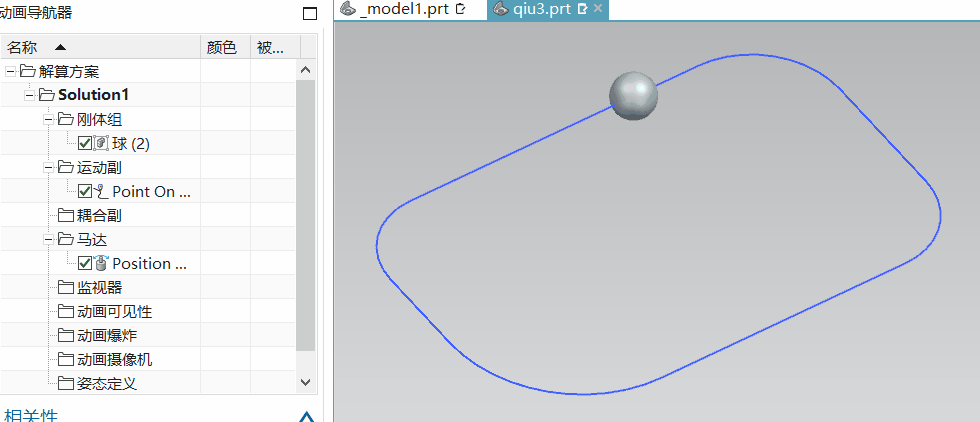Collapse the Solution1 node
The image size is (980, 422).
[29, 95]
